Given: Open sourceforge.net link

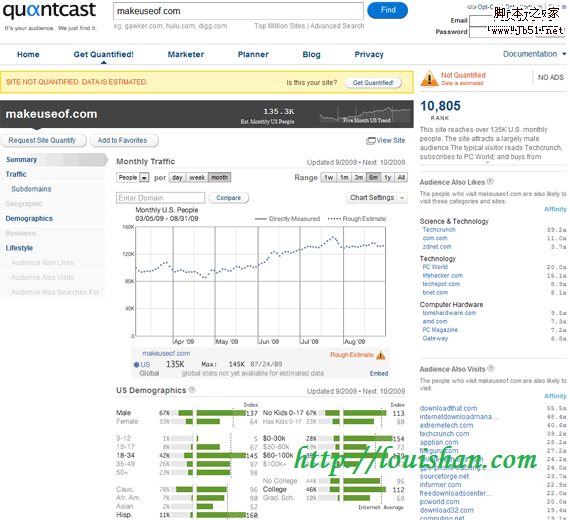Looking at the screenshot, I should point(444,476).
